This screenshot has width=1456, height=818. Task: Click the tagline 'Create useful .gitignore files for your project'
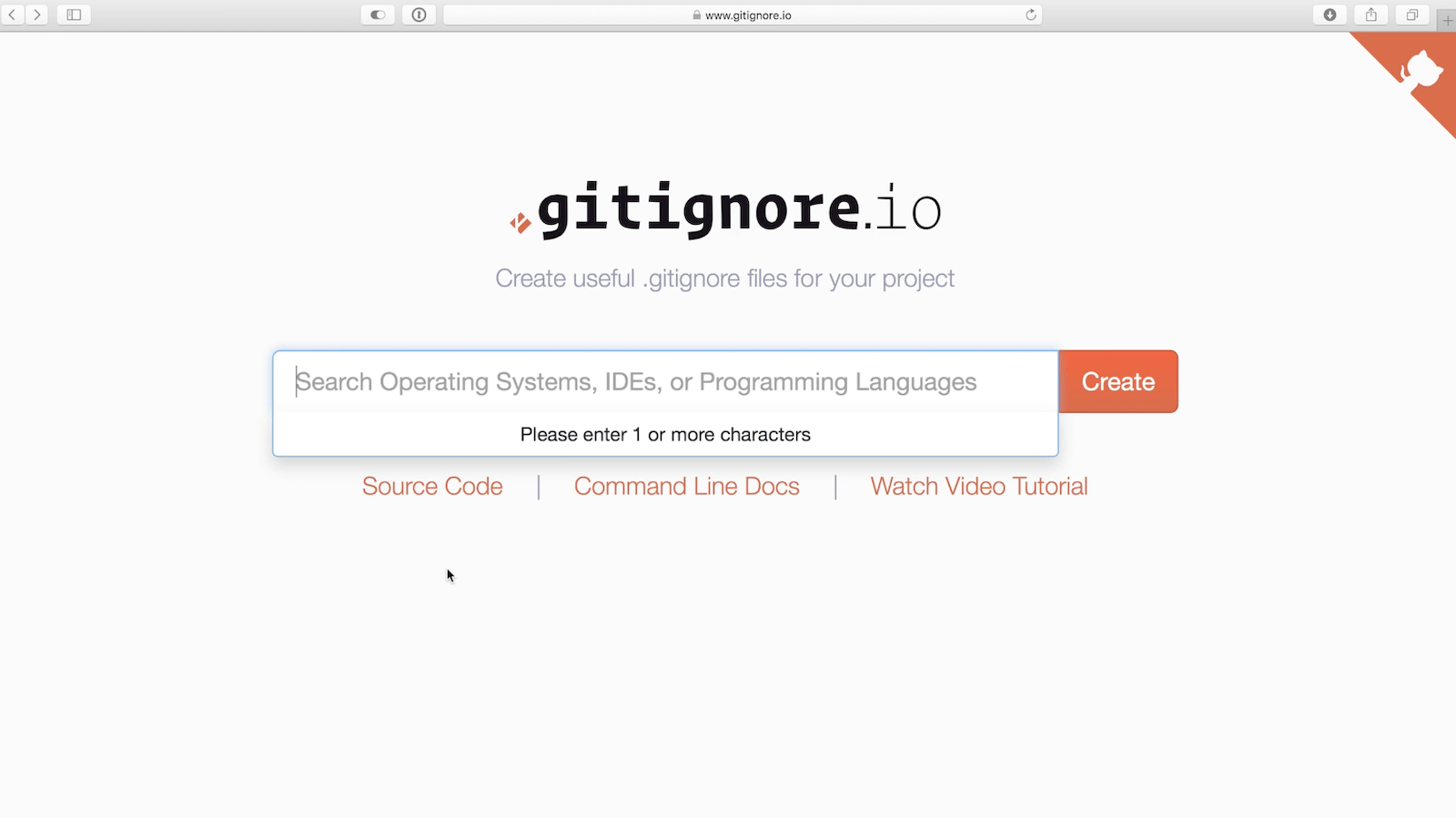point(725,278)
